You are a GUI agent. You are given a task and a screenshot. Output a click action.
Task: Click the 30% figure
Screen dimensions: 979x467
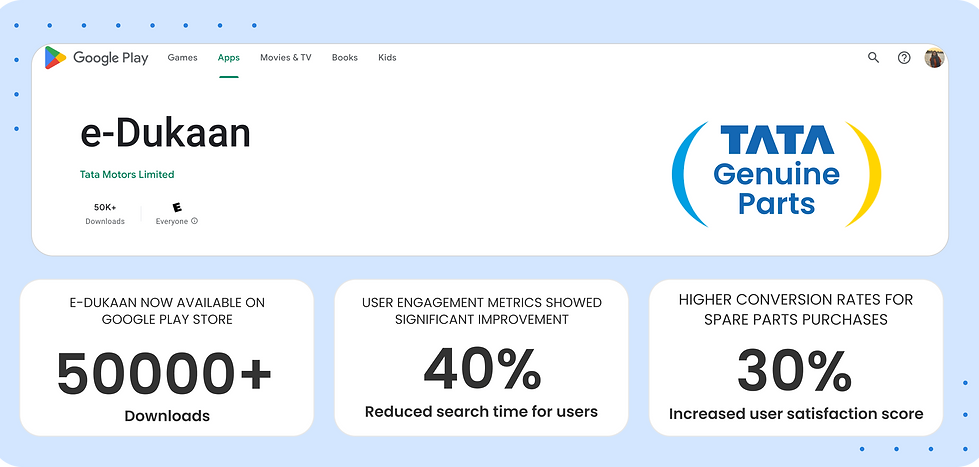tap(794, 371)
